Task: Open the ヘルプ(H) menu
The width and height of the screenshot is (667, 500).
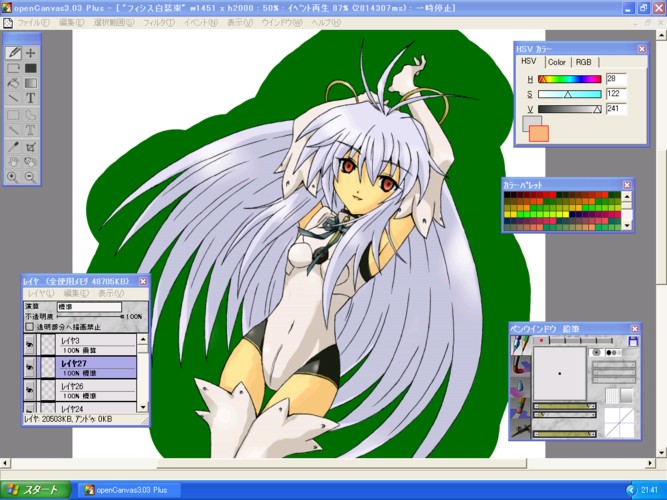Action: (326, 23)
